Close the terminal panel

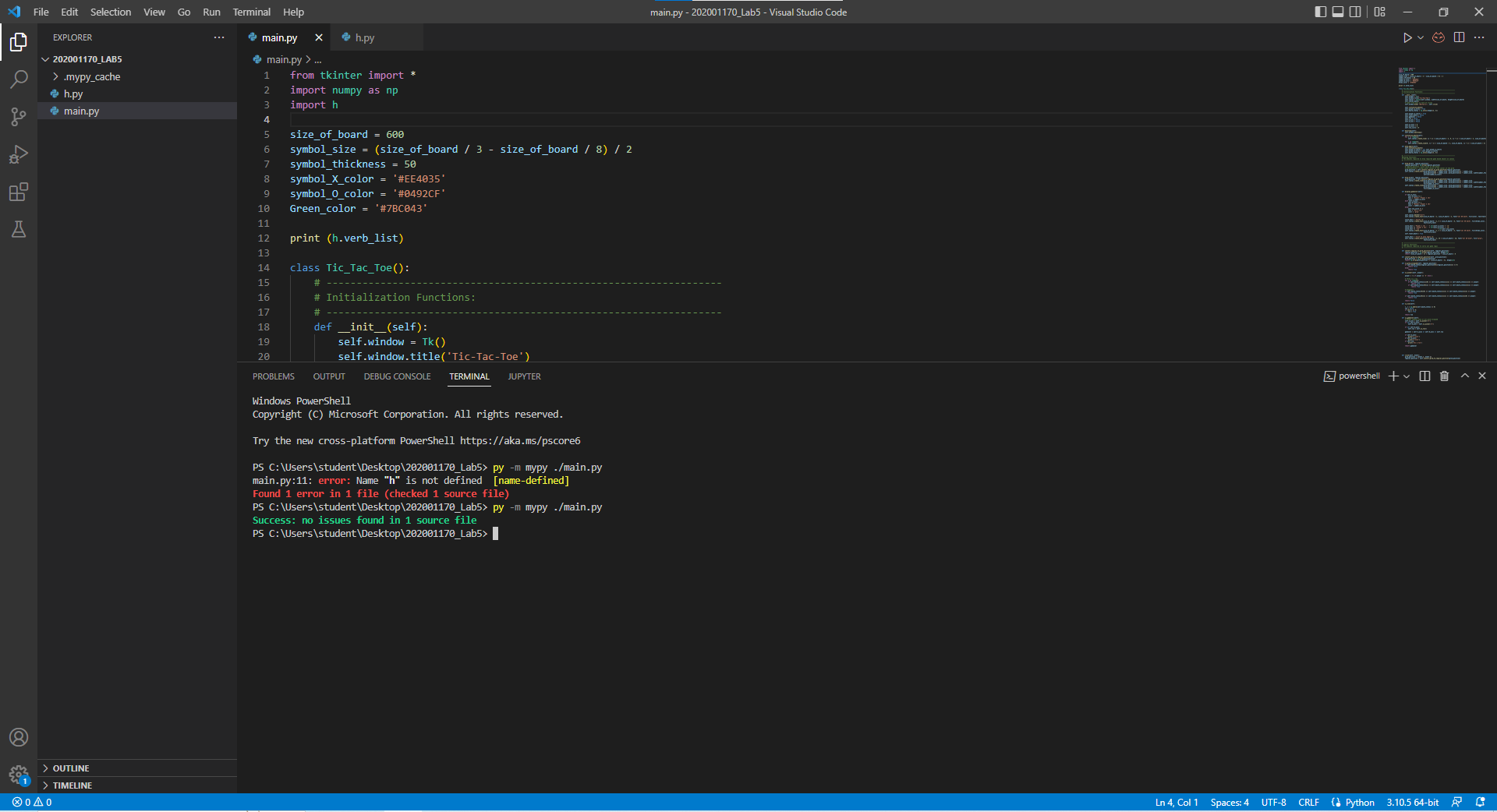point(1482,376)
